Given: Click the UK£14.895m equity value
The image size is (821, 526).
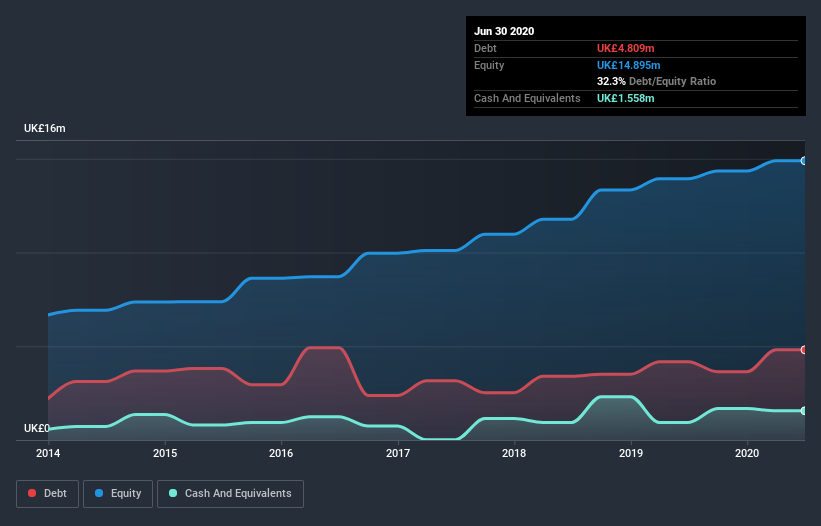Looking at the screenshot, I should (x=629, y=65).
